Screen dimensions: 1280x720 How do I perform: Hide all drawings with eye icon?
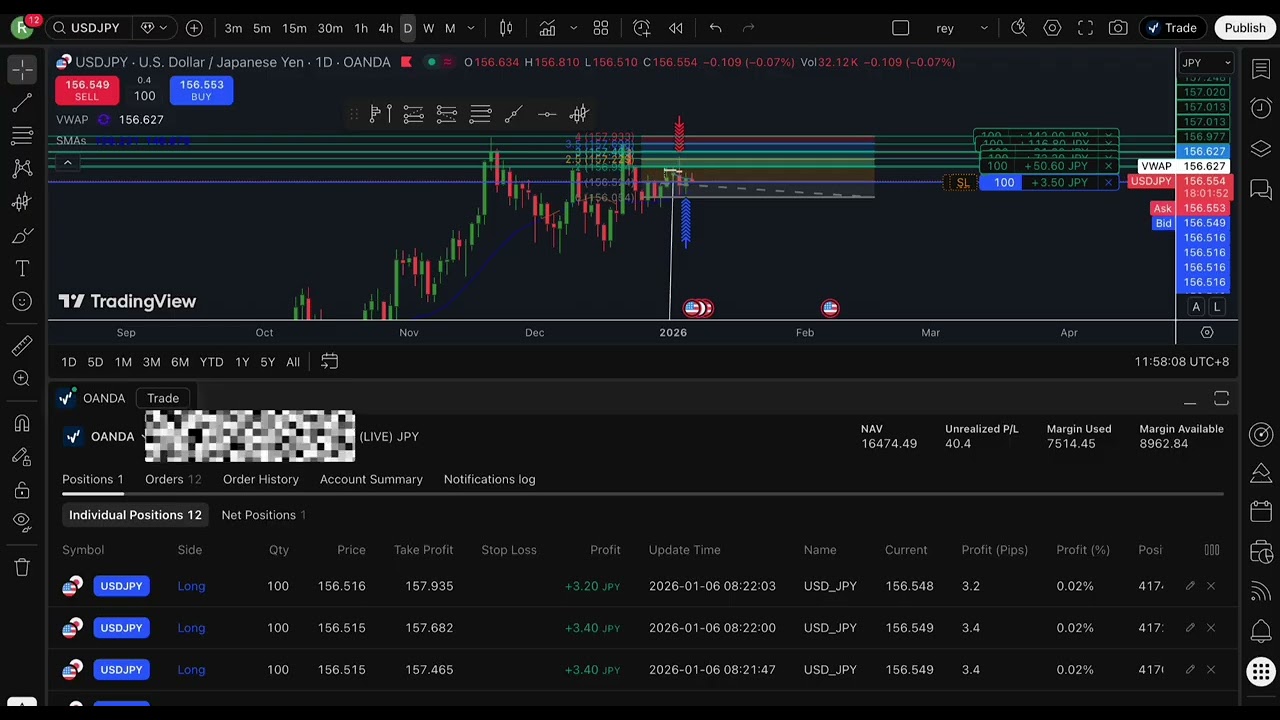pyautogui.click(x=22, y=523)
